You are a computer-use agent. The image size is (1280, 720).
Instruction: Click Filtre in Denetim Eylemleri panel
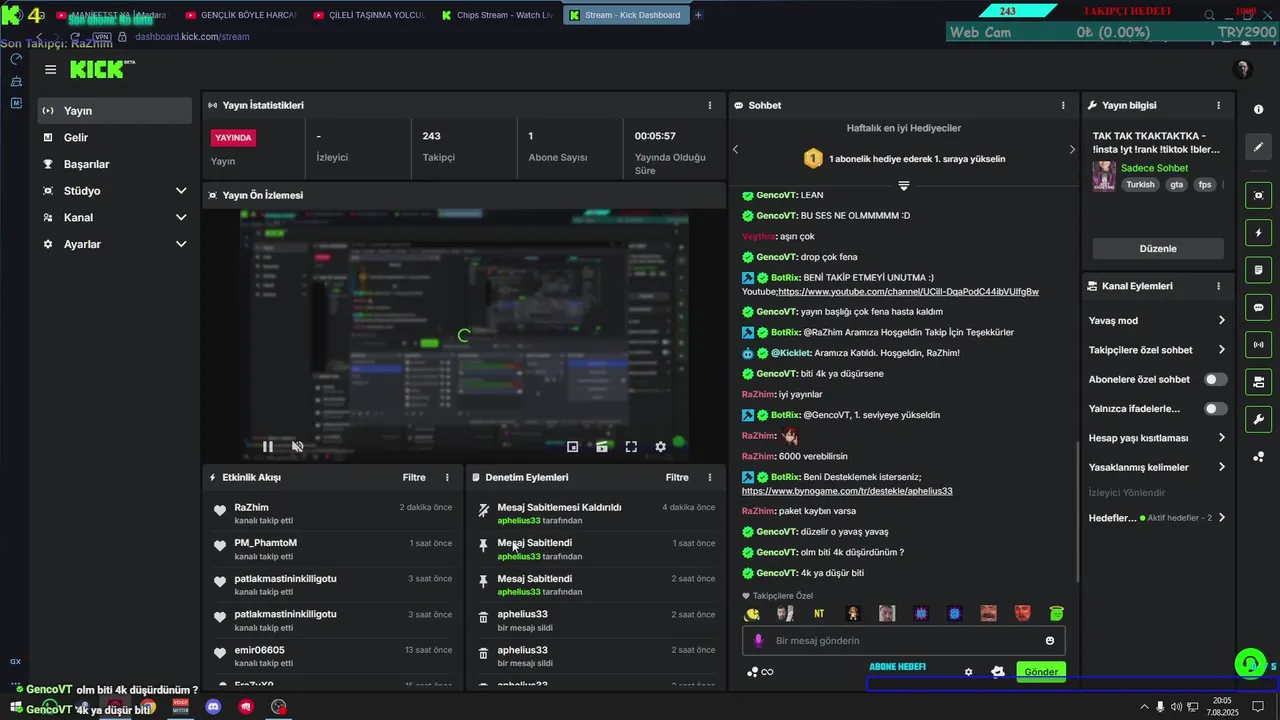[677, 478]
